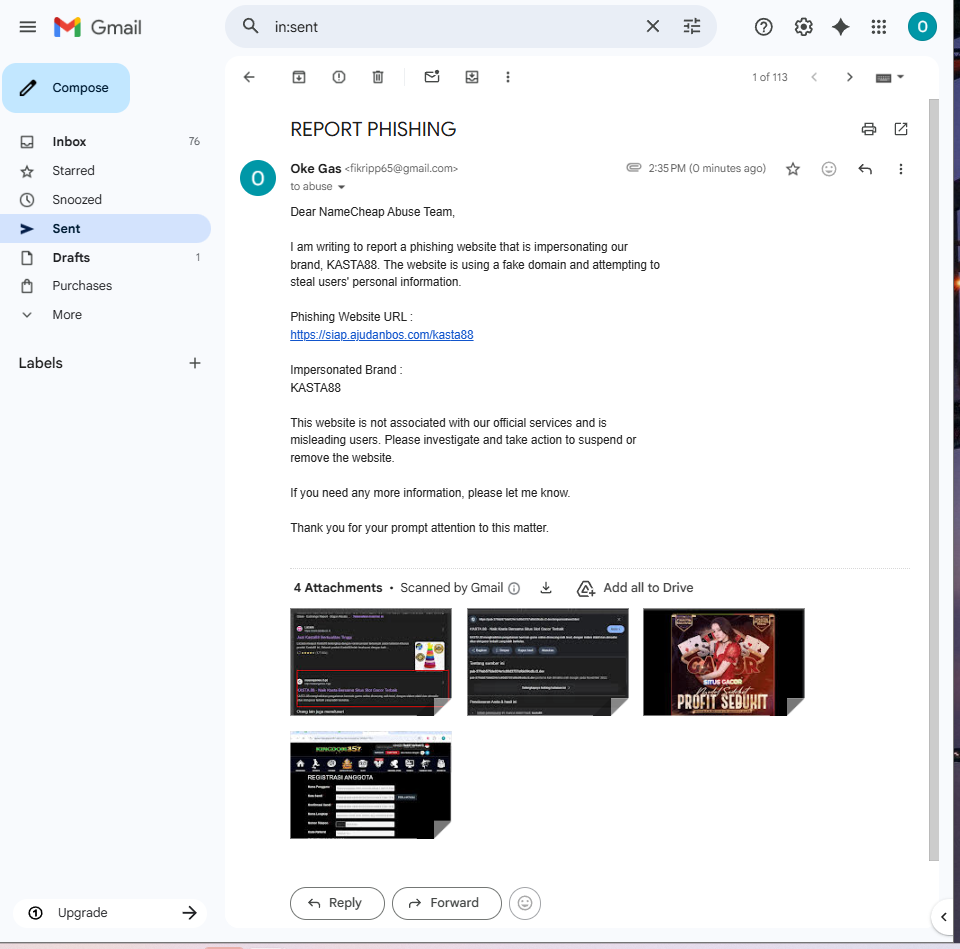Add emoji reaction in message header
This screenshot has height=949, width=960.
(828, 169)
